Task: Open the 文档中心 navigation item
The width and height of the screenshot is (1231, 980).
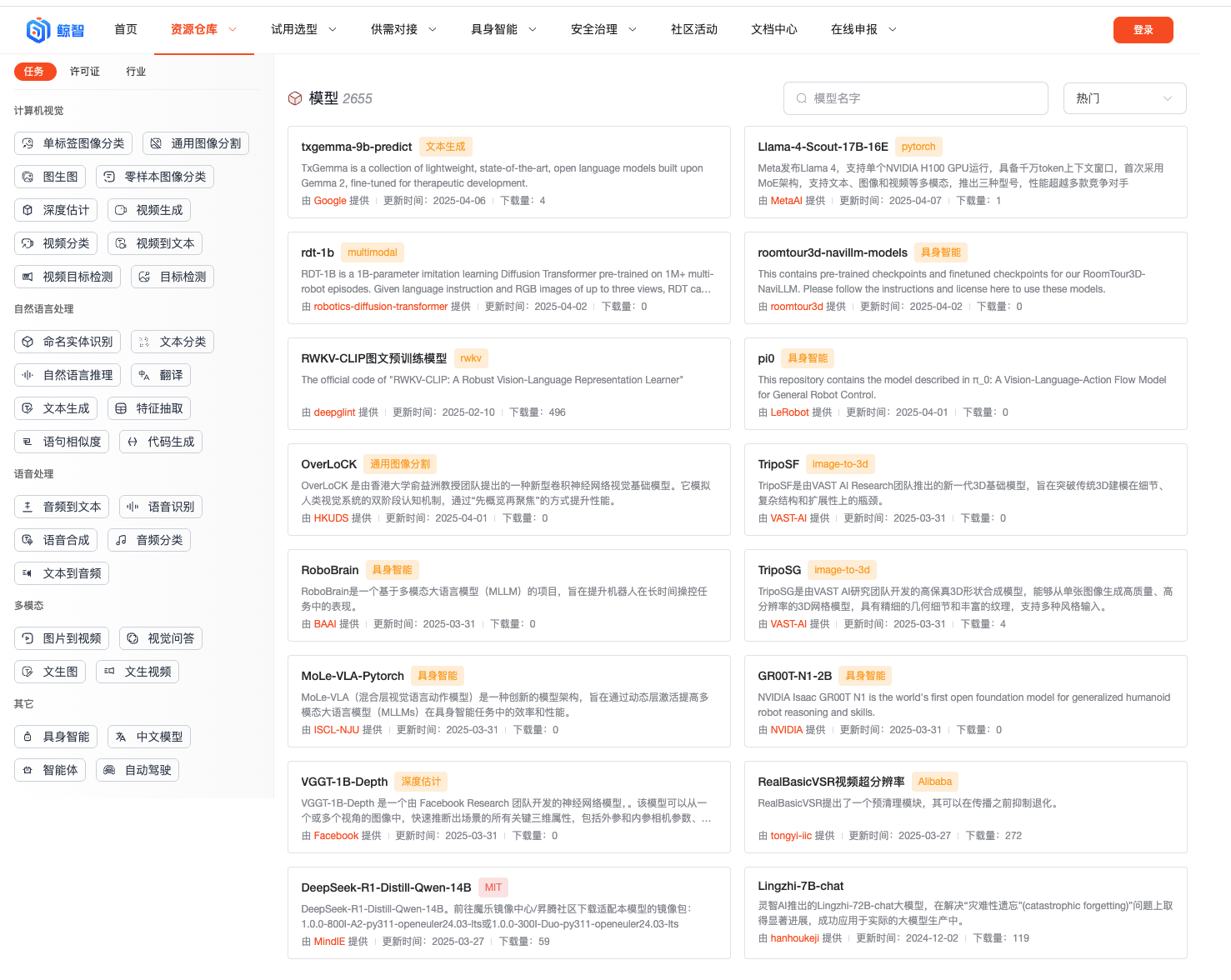Action: coord(774,29)
